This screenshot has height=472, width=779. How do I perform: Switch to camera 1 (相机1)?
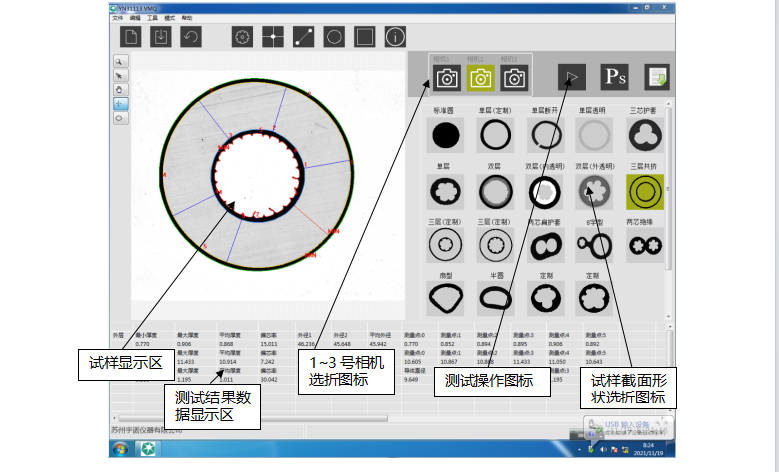click(447, 77)
